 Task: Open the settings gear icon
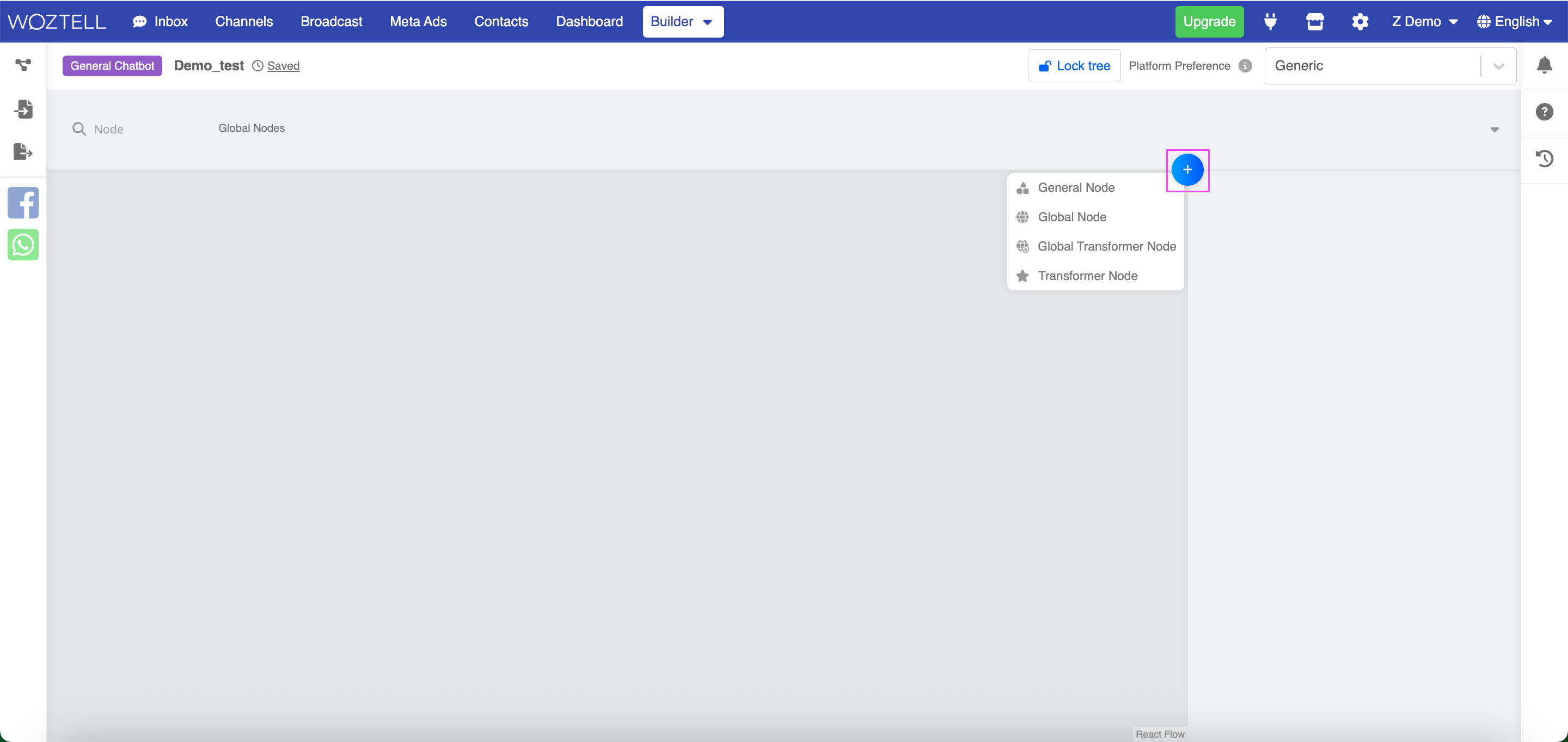coord(1360,21)
